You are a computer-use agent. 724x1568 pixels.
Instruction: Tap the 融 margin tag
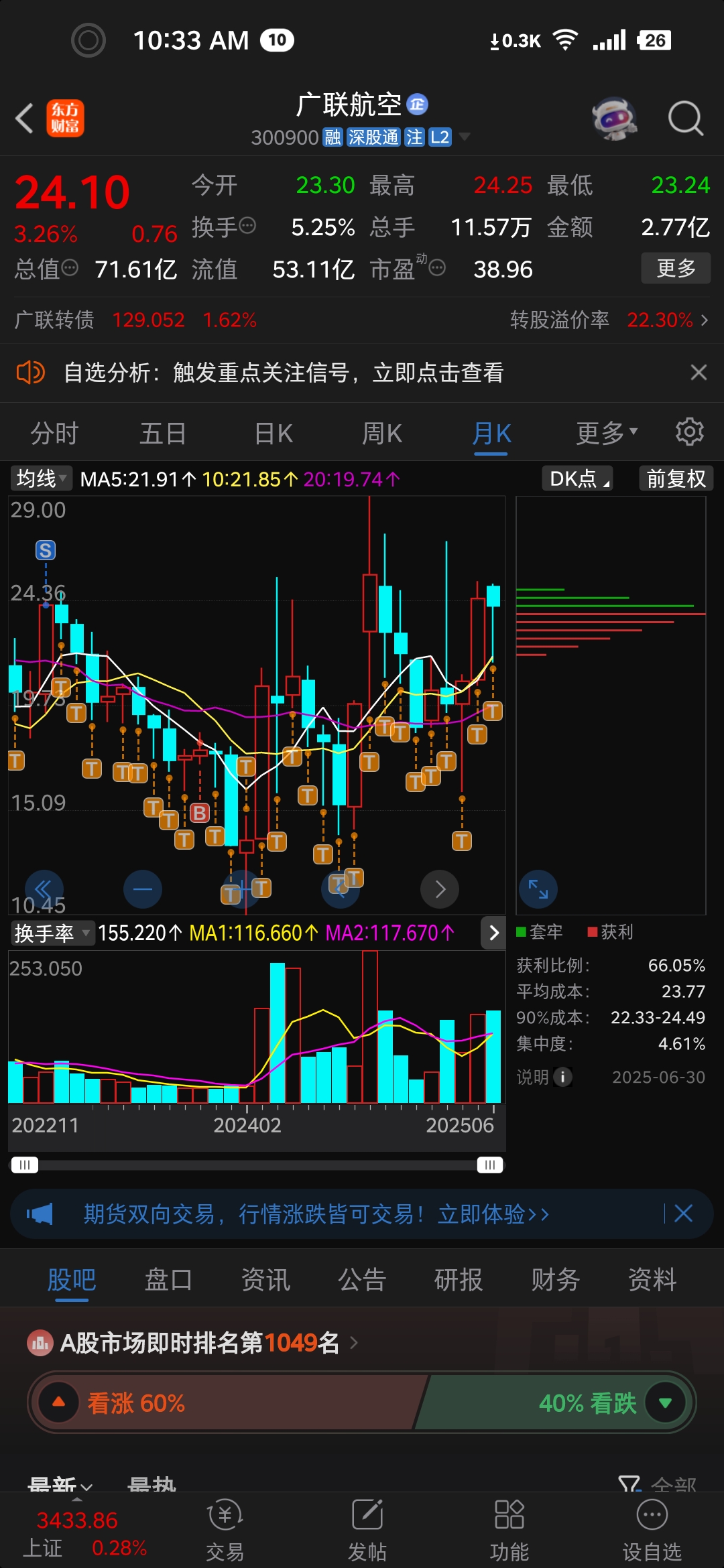(x=333, y=137)
